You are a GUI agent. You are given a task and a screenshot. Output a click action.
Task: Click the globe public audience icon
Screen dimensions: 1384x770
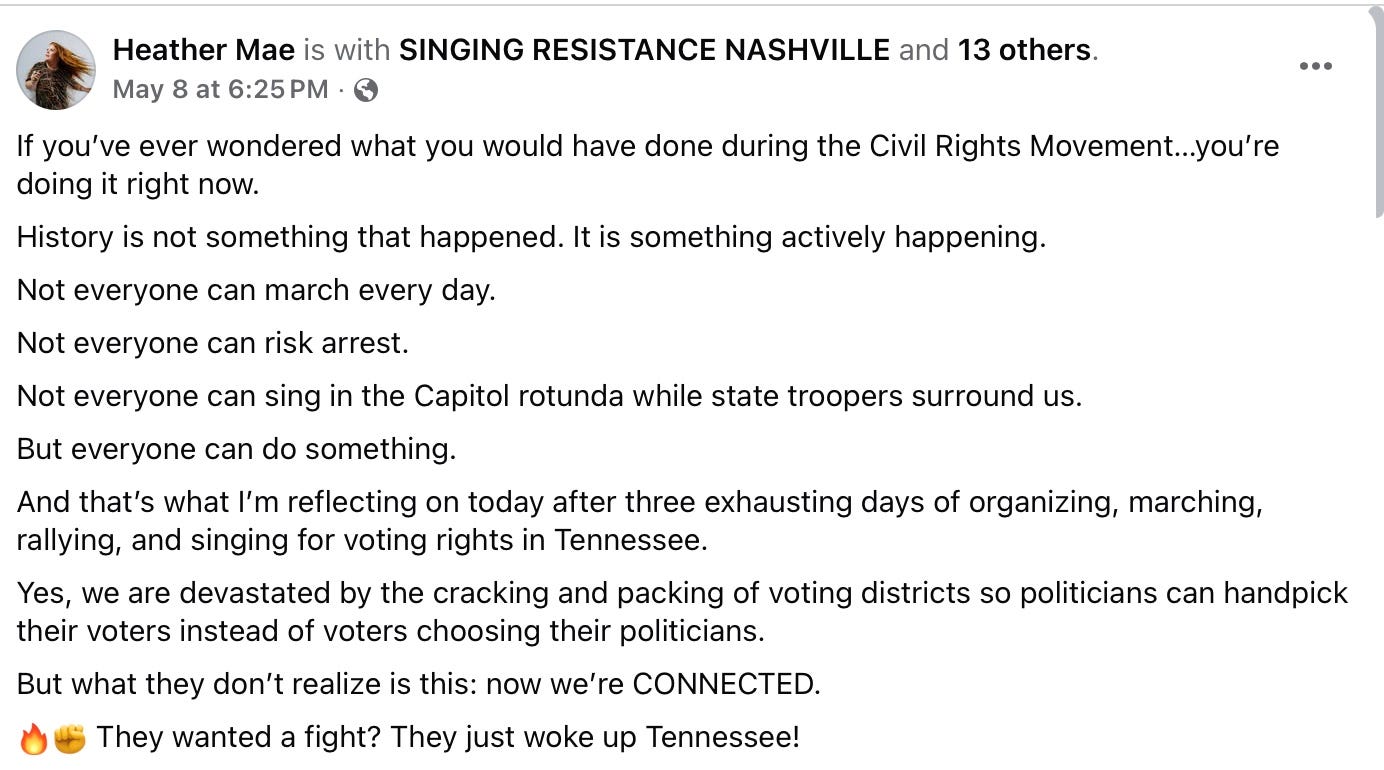click(366, 90)
